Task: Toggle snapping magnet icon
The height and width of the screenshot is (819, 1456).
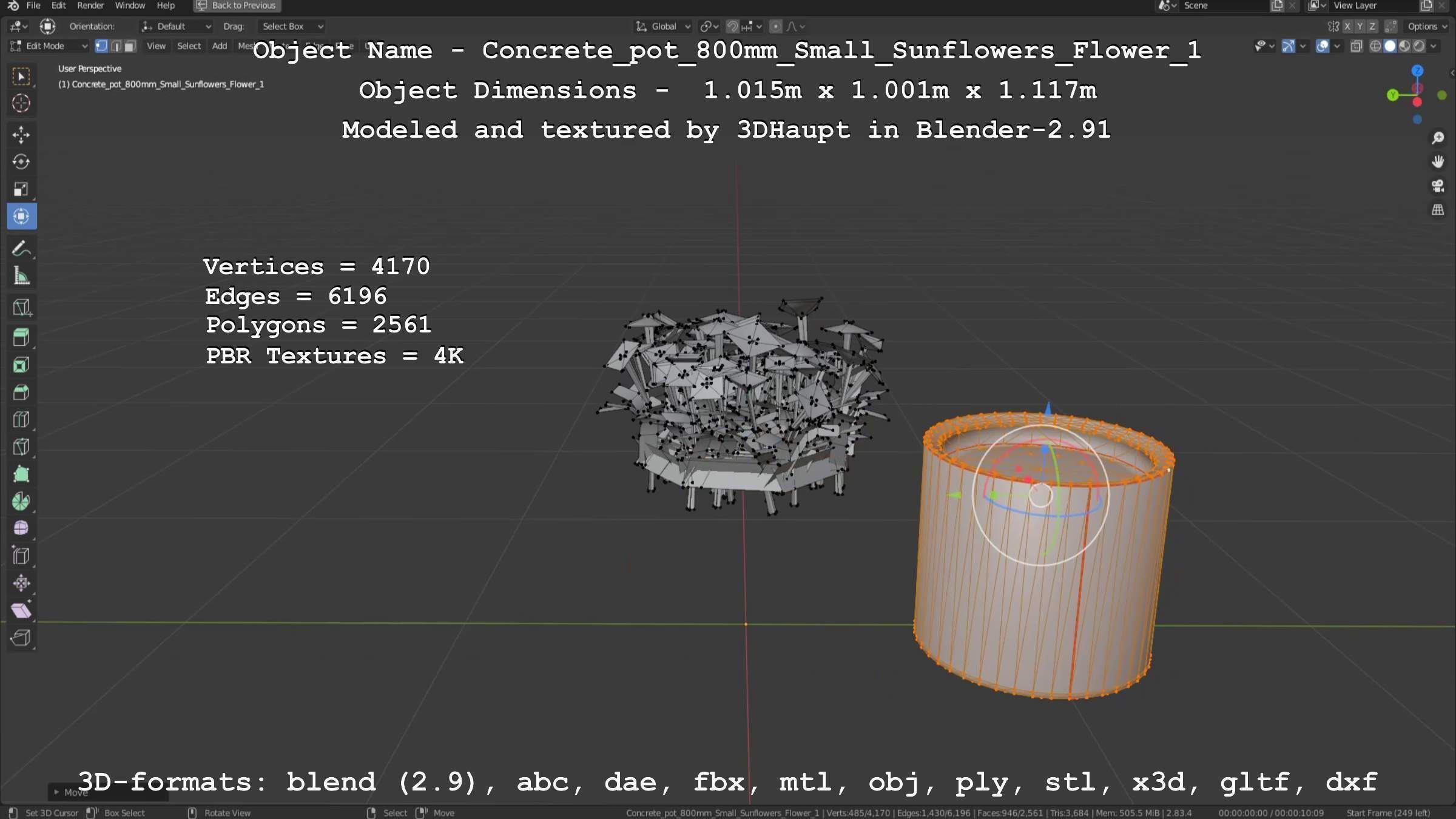Action: [732, 27]
